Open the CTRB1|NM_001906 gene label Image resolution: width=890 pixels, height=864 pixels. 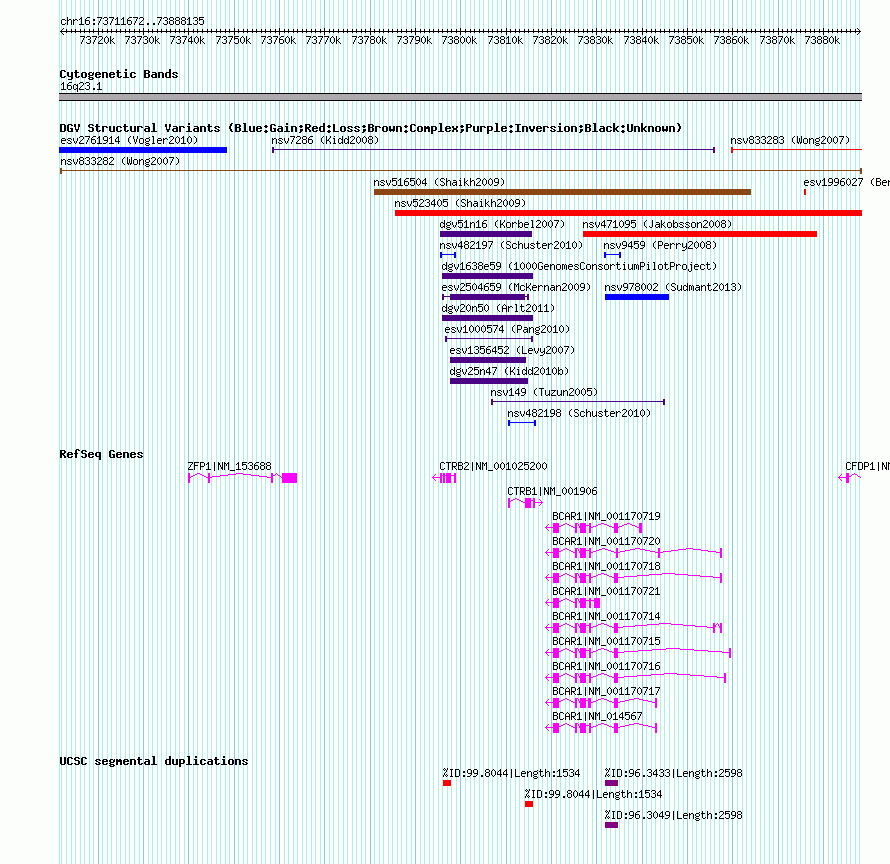tap(552, 491)
